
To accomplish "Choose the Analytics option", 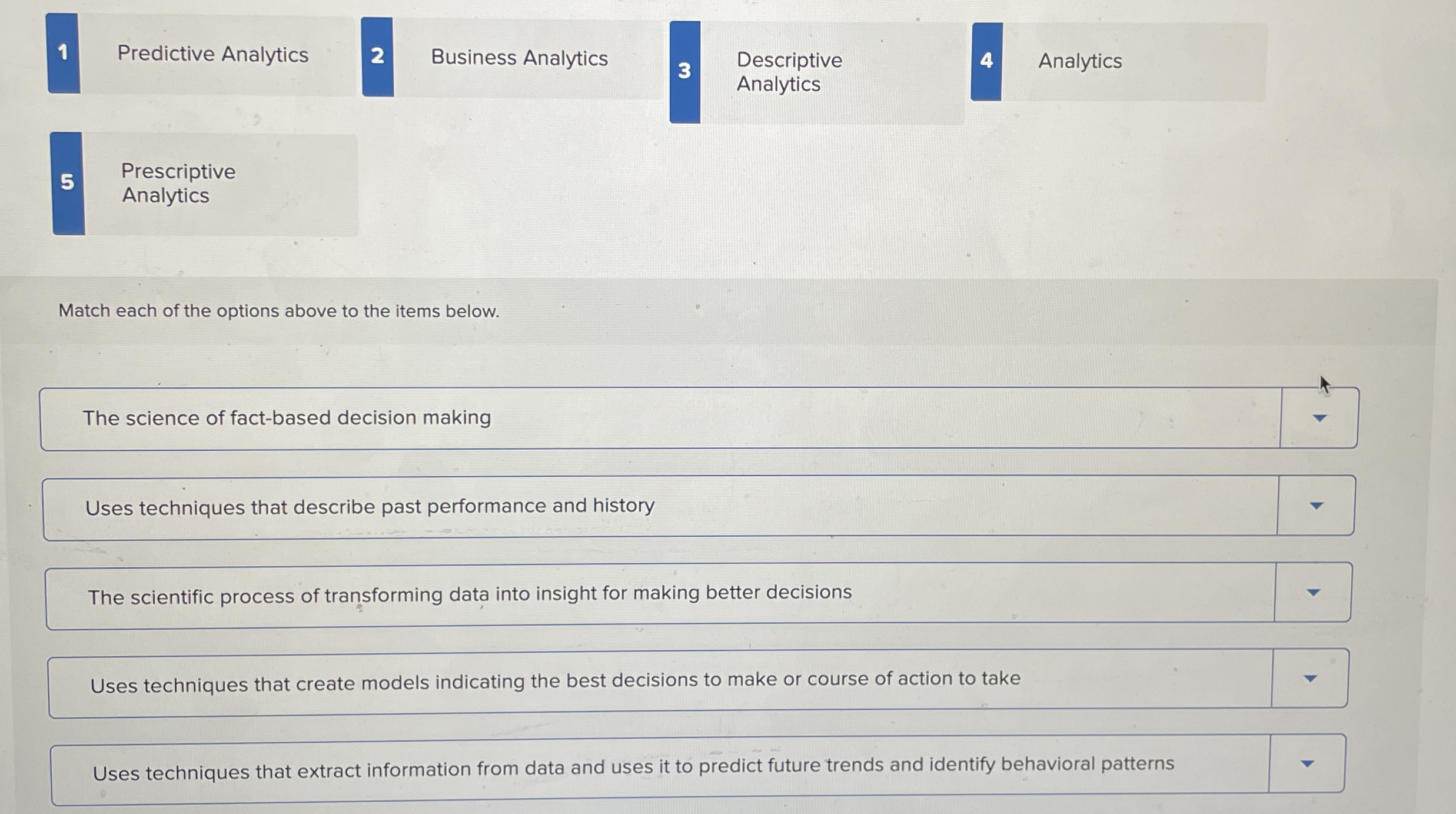I will pos(1080,61).
